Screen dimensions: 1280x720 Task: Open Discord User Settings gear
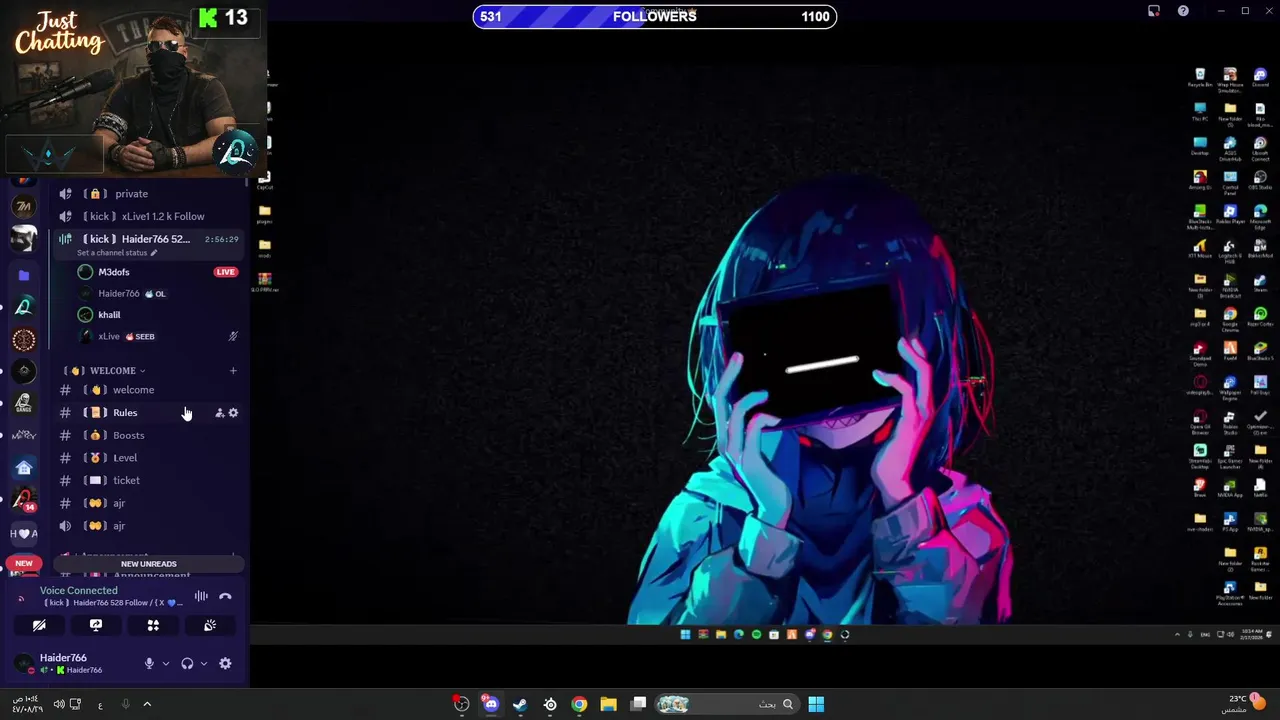(225, 664)
